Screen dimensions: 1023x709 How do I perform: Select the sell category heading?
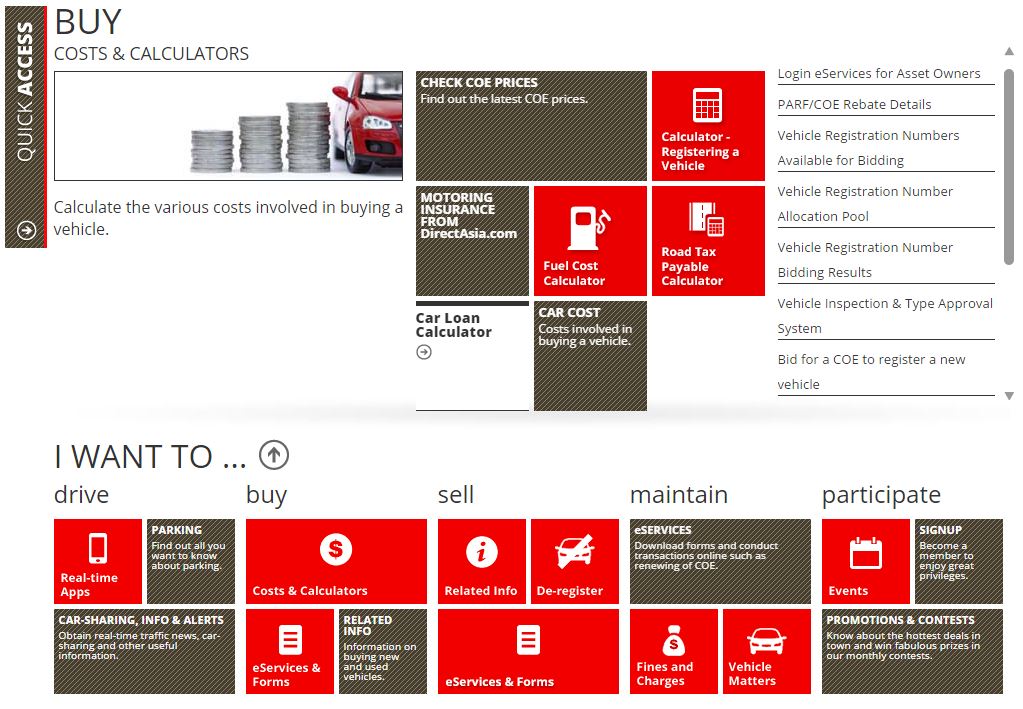coord(455,494)
